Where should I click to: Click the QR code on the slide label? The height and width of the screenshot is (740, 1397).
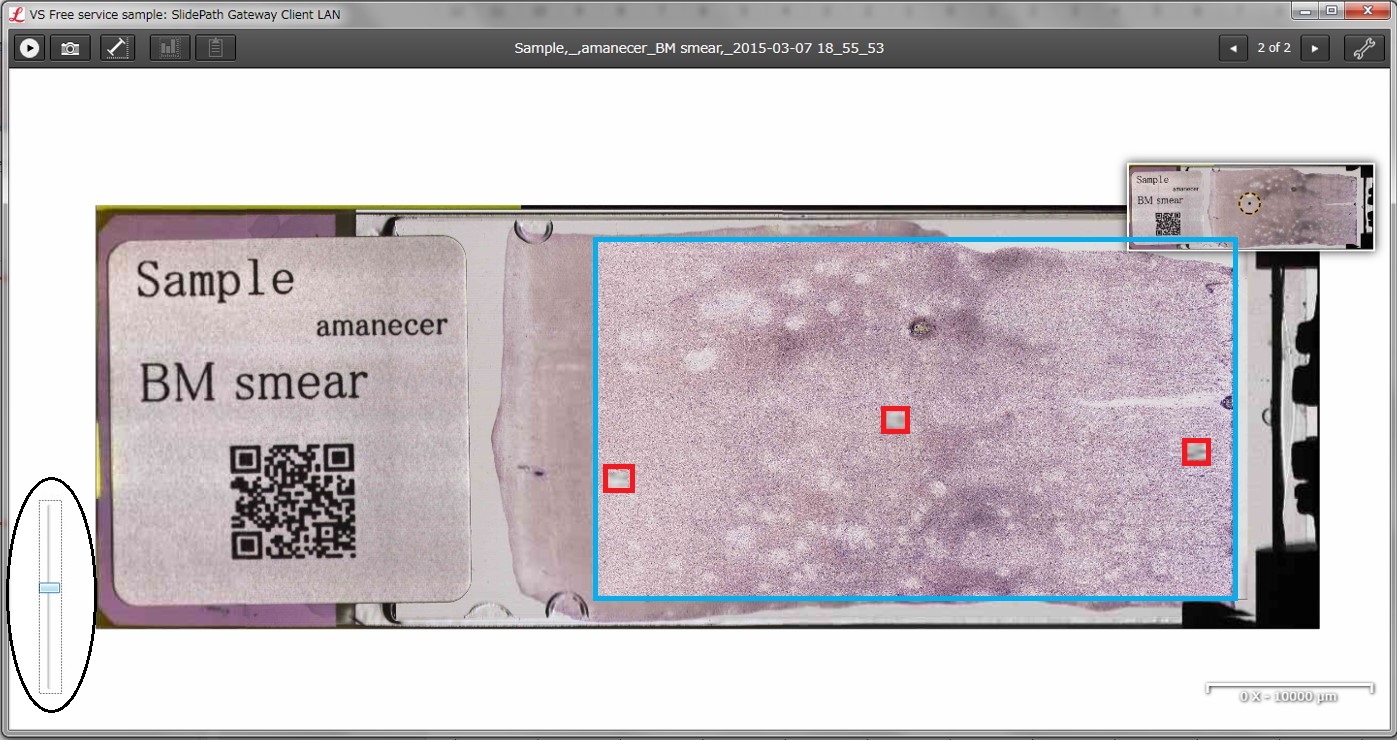(293, 502)
